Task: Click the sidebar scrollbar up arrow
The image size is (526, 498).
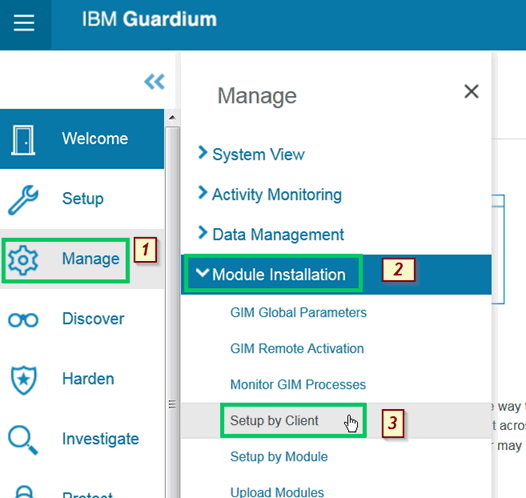Action: 172,117
